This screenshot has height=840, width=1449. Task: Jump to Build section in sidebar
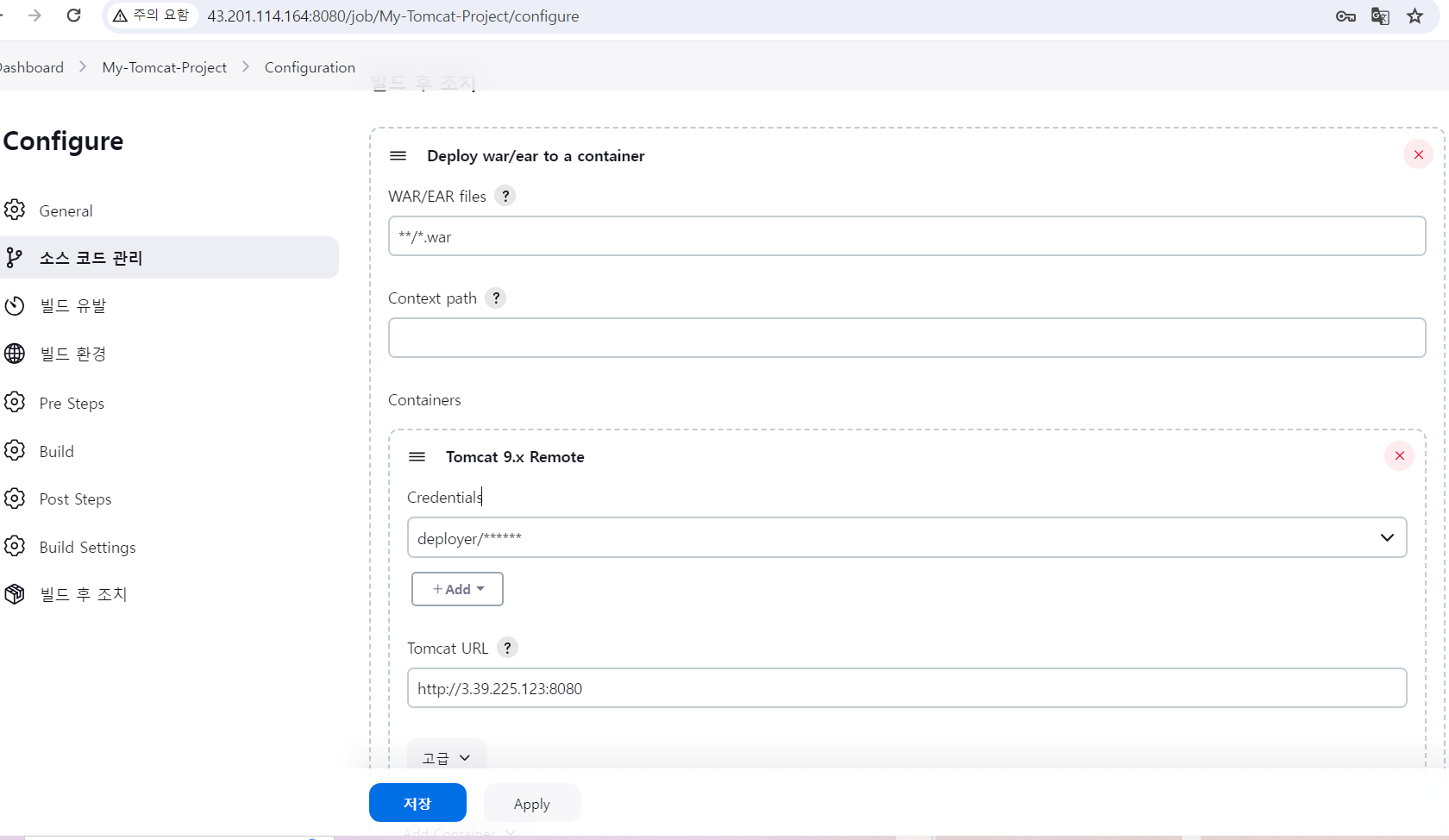point(56,451)
